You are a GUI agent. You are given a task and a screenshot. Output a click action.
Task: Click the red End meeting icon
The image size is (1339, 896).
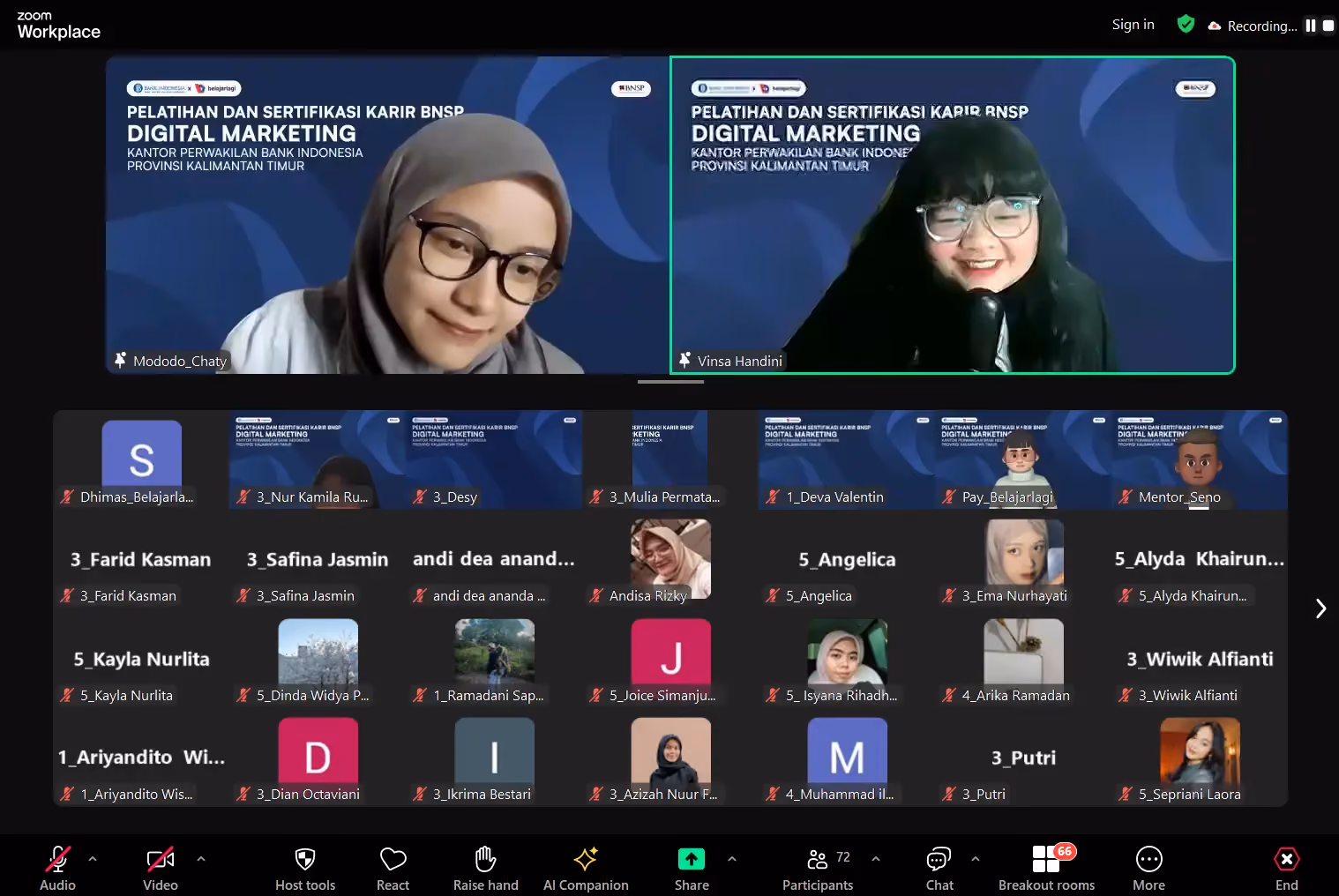click(x=1286, y=859)
